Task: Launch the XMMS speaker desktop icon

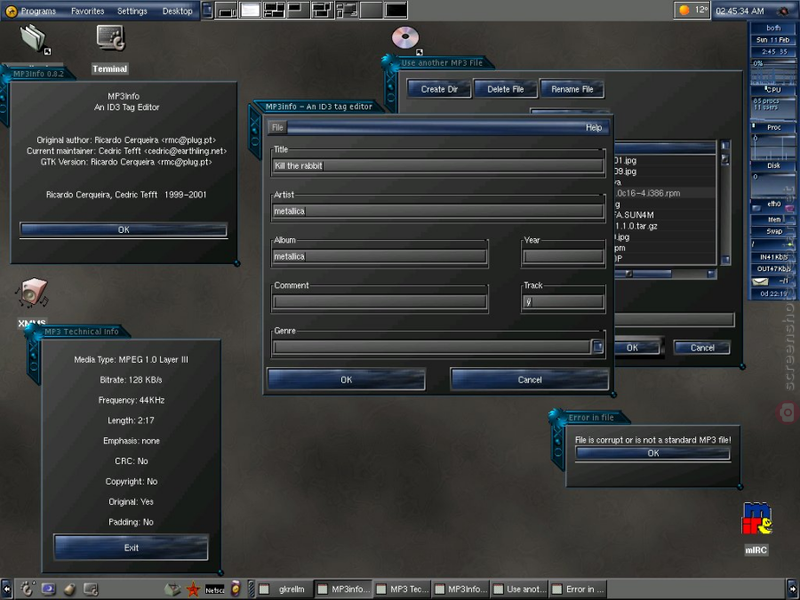Action: 32,293
